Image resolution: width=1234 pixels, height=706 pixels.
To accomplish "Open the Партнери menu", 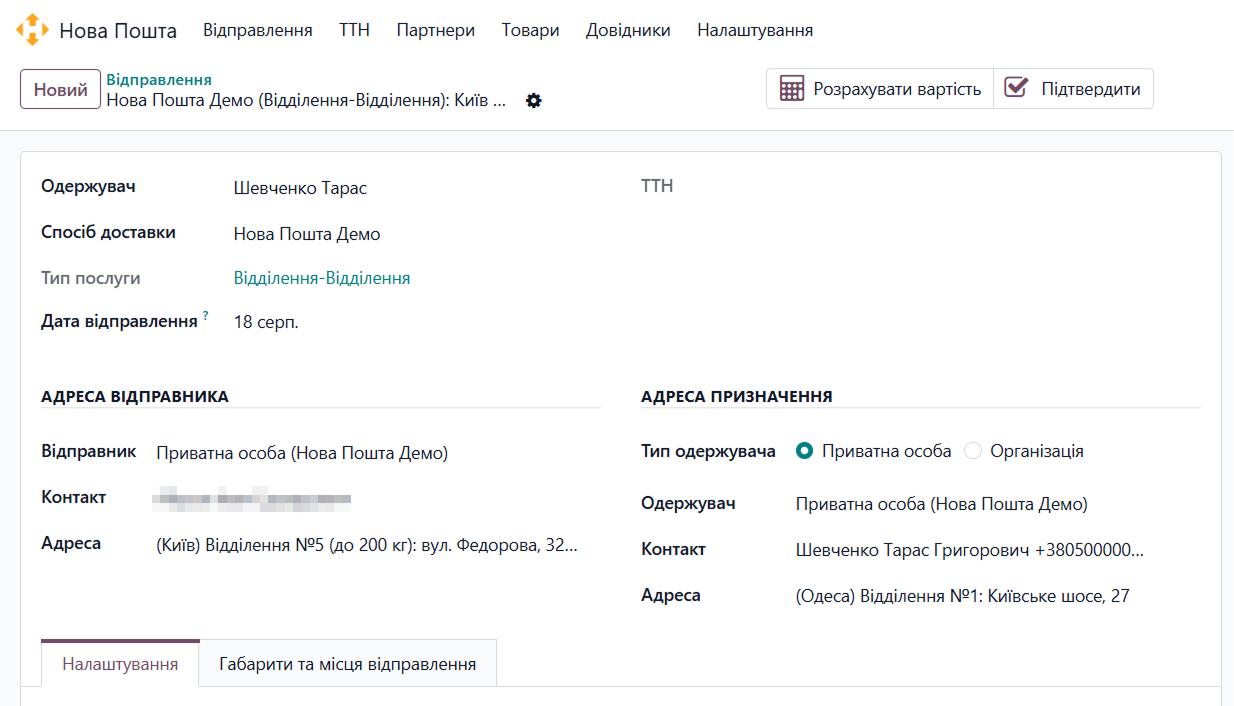I will point(436,30).
